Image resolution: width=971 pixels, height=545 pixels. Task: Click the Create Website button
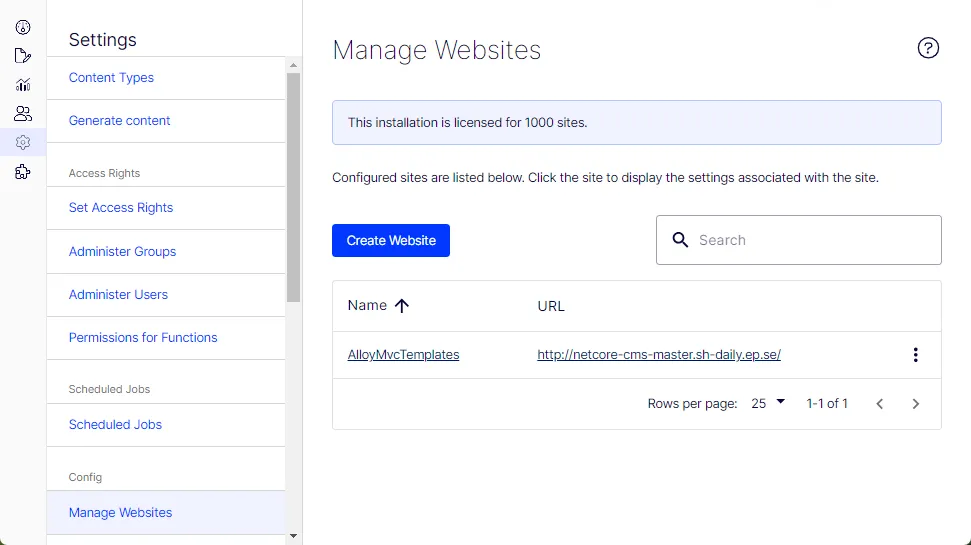391,240
